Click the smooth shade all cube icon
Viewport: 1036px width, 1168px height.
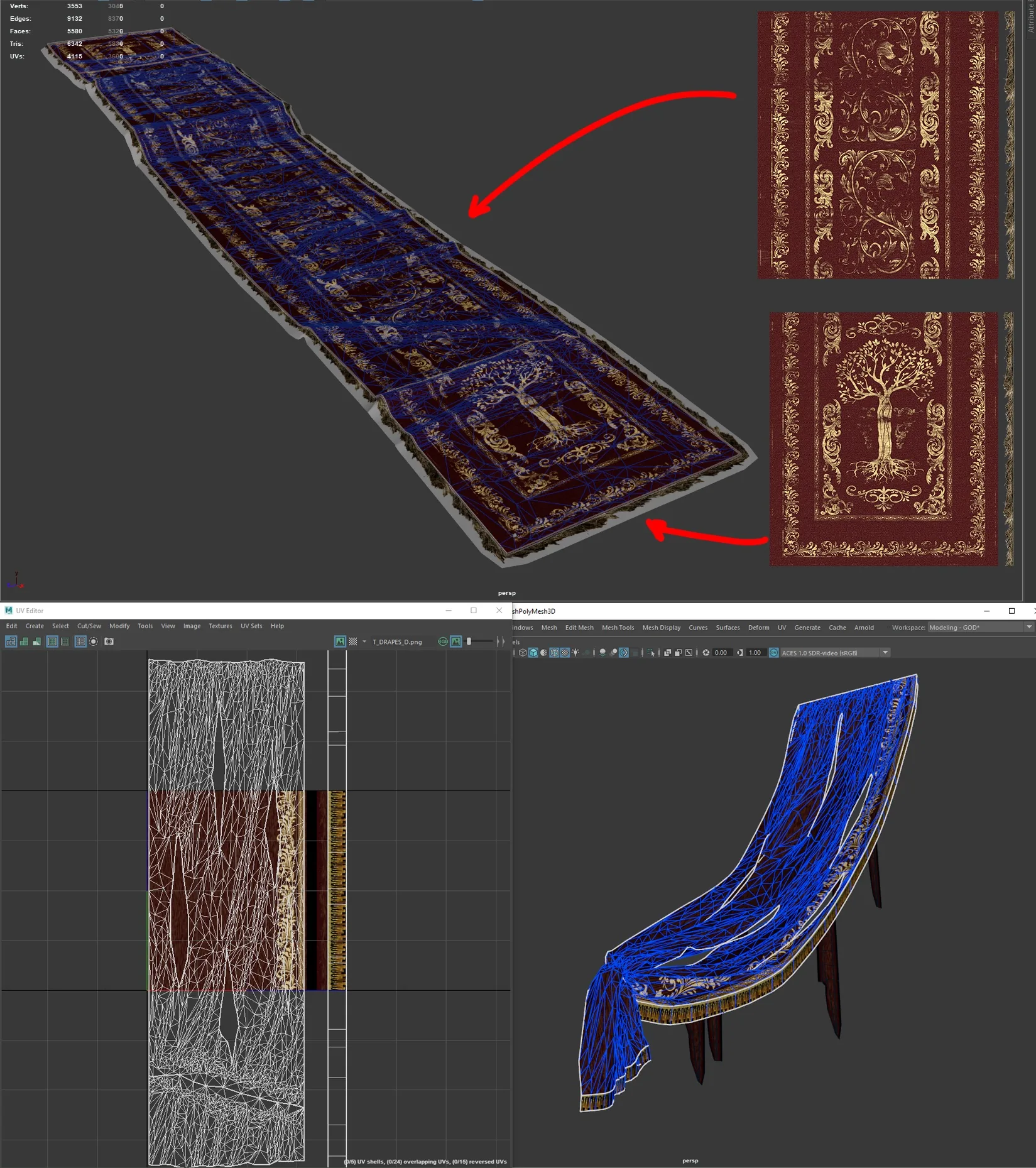533,653
